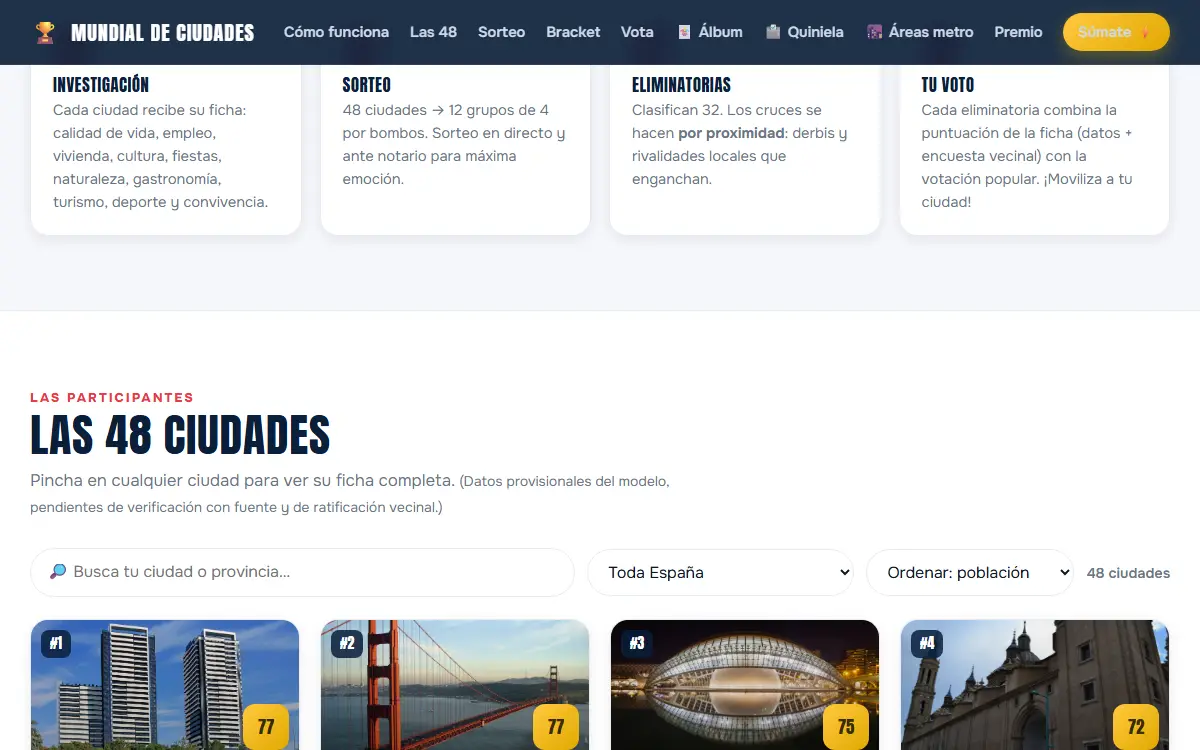Click the Álbum card icon
The width and height of the screenshot is (1200, 750).
pyautogui.click(x=685, y=32)
